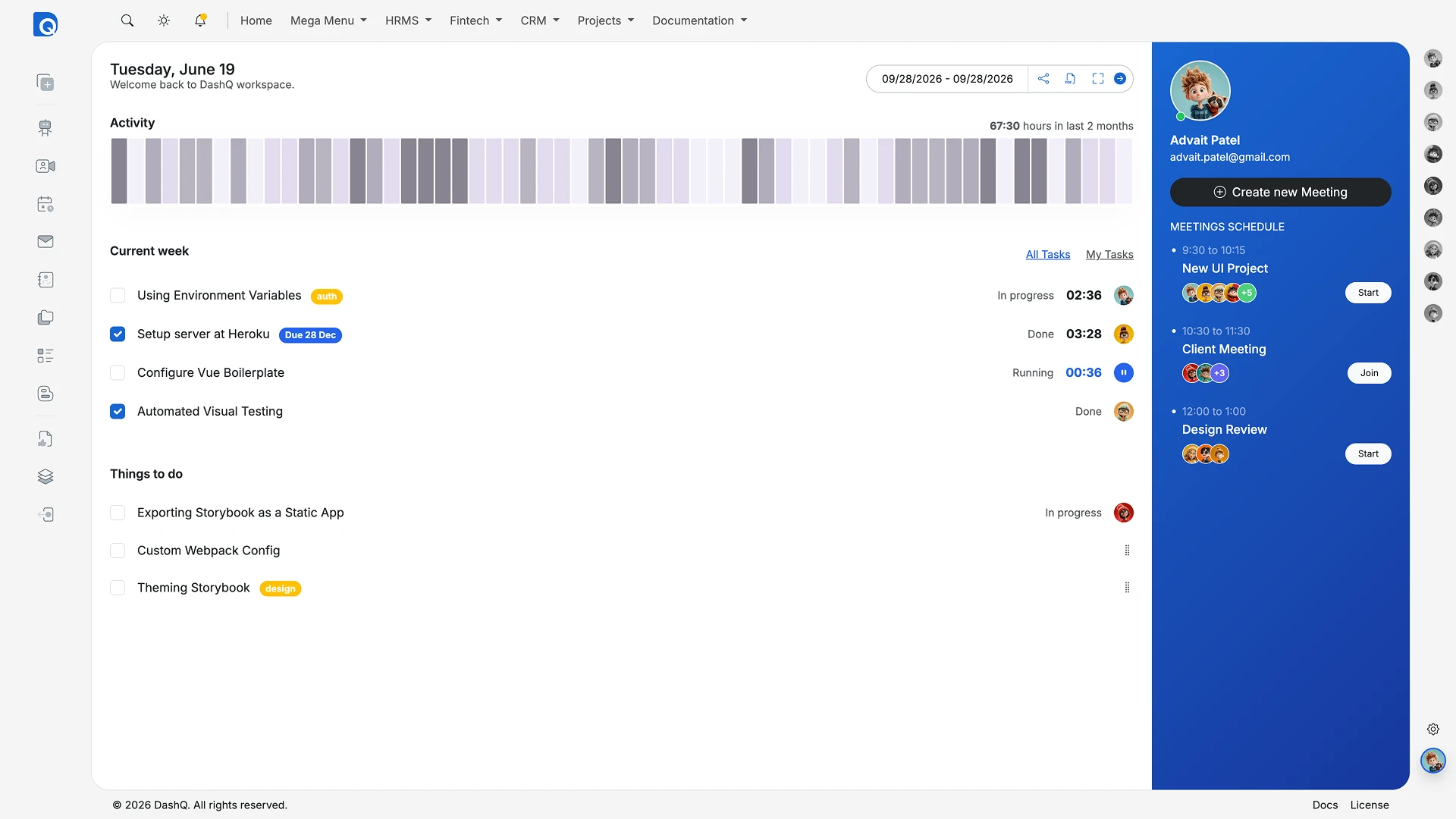Switch to All Tasks tab

point(1048,255)
